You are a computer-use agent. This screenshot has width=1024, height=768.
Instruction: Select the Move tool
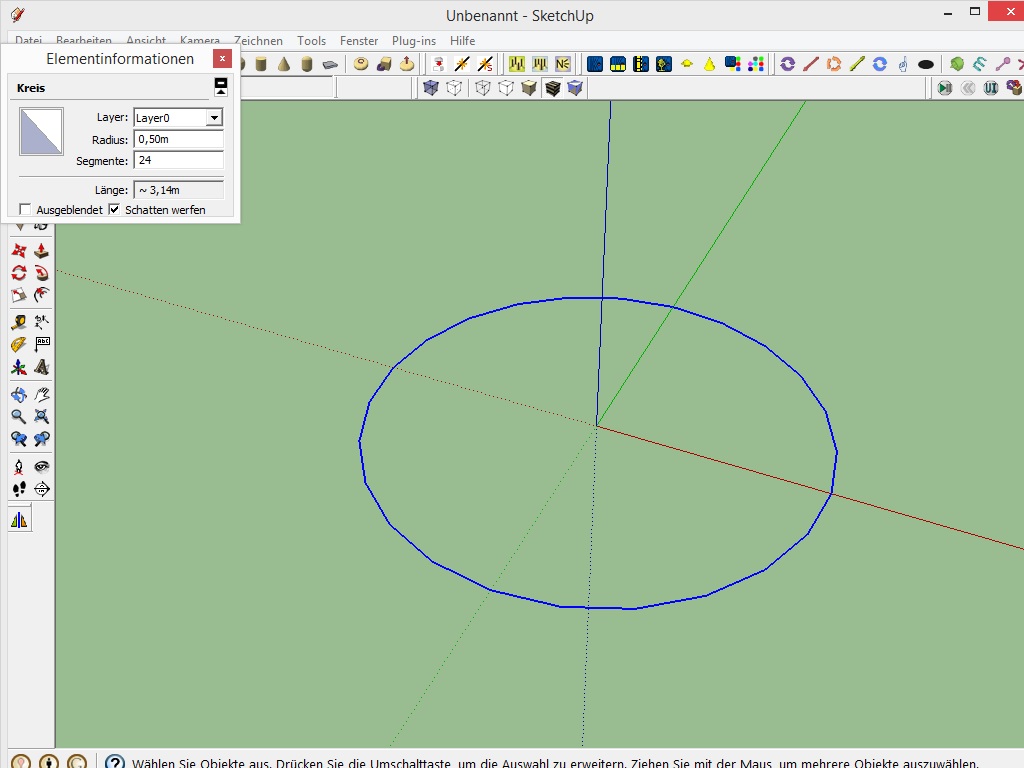tap(19, 250)
